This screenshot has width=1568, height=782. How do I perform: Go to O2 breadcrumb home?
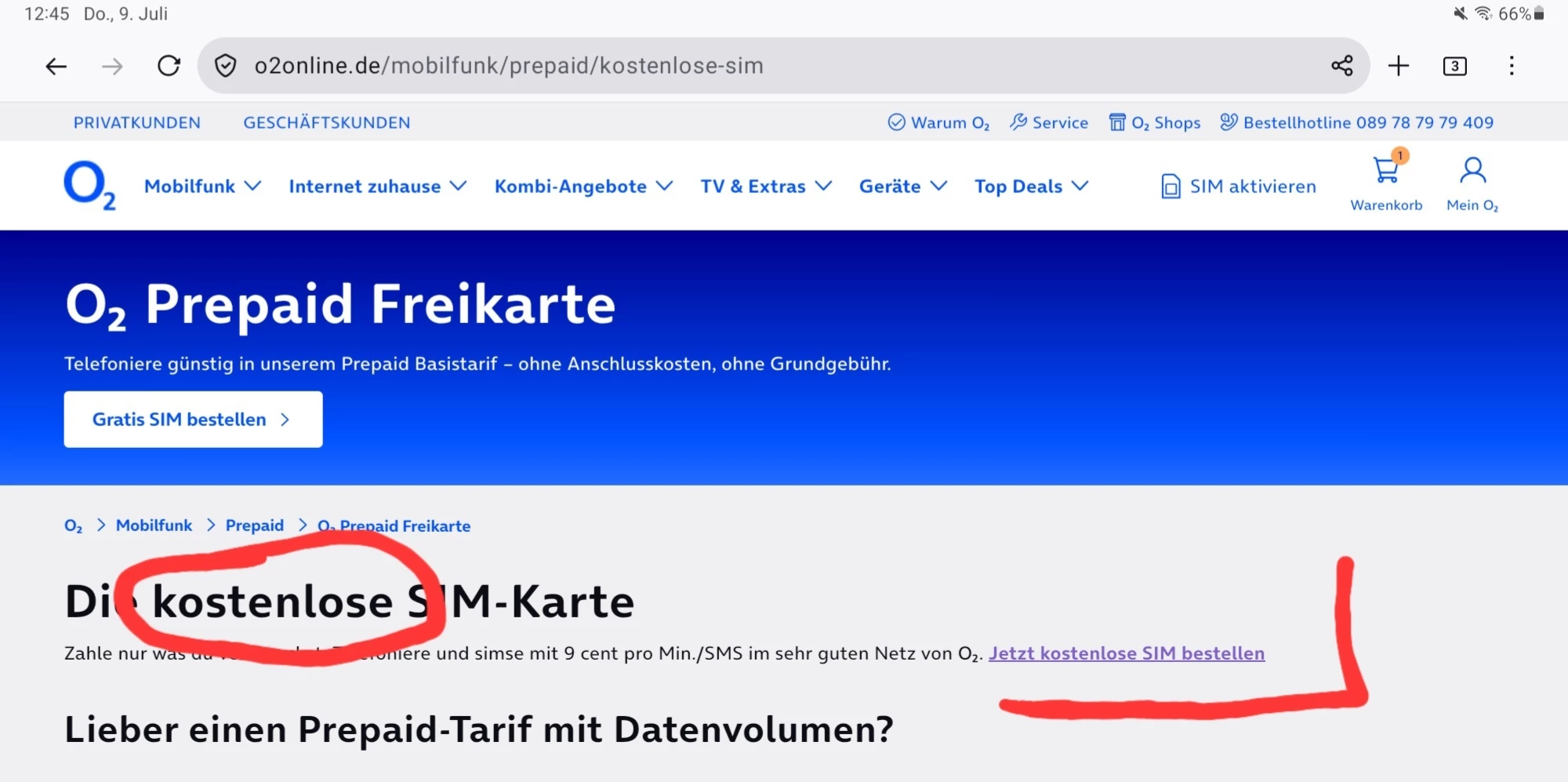click(73, 526)
